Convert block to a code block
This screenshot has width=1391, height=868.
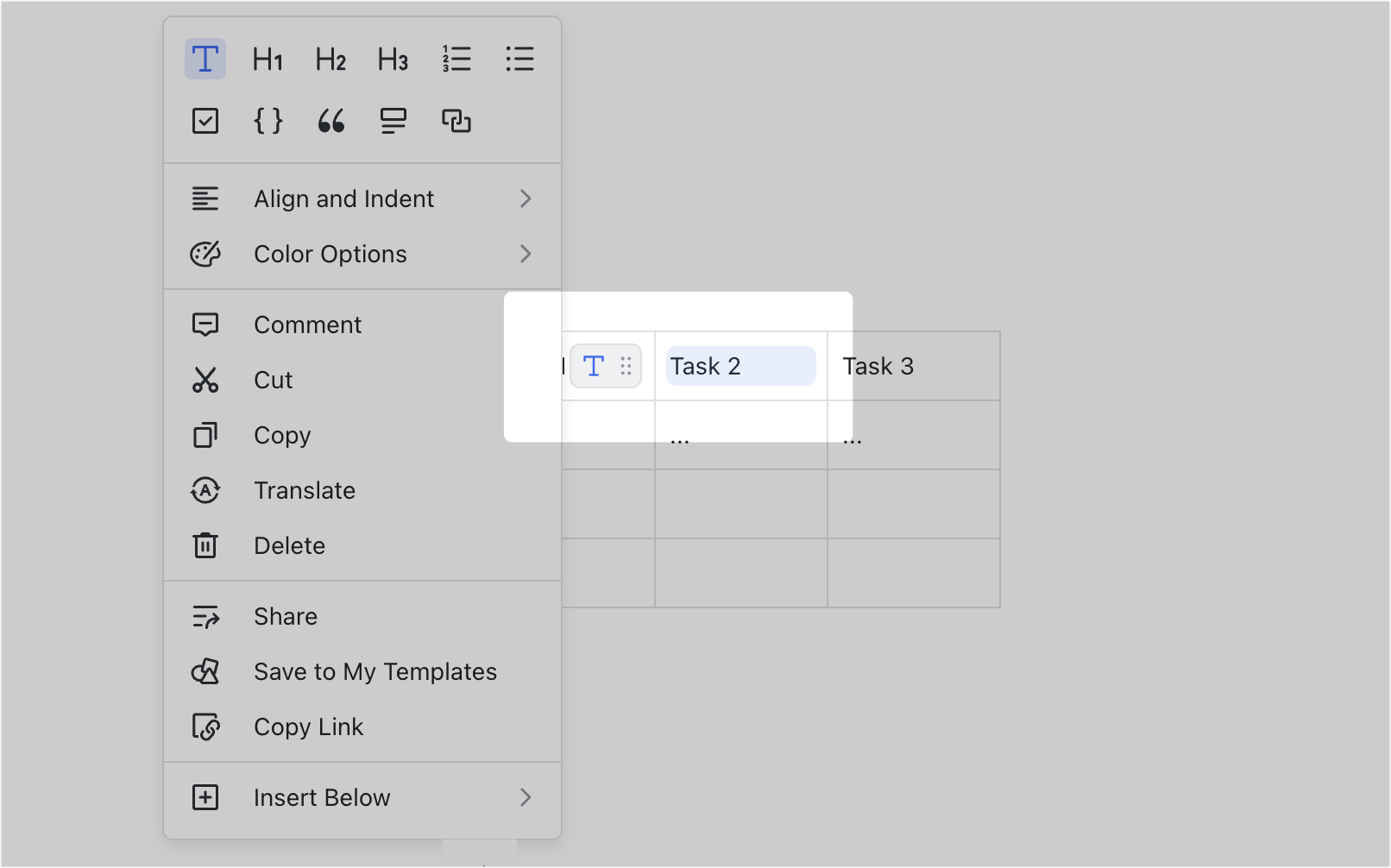tap(267, 121)
